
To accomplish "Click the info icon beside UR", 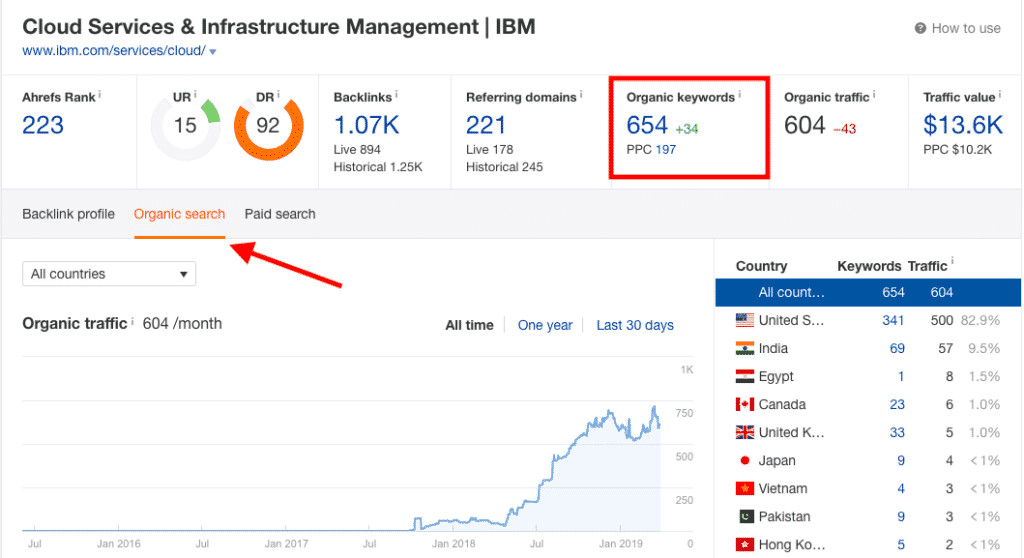I will 195,95.
